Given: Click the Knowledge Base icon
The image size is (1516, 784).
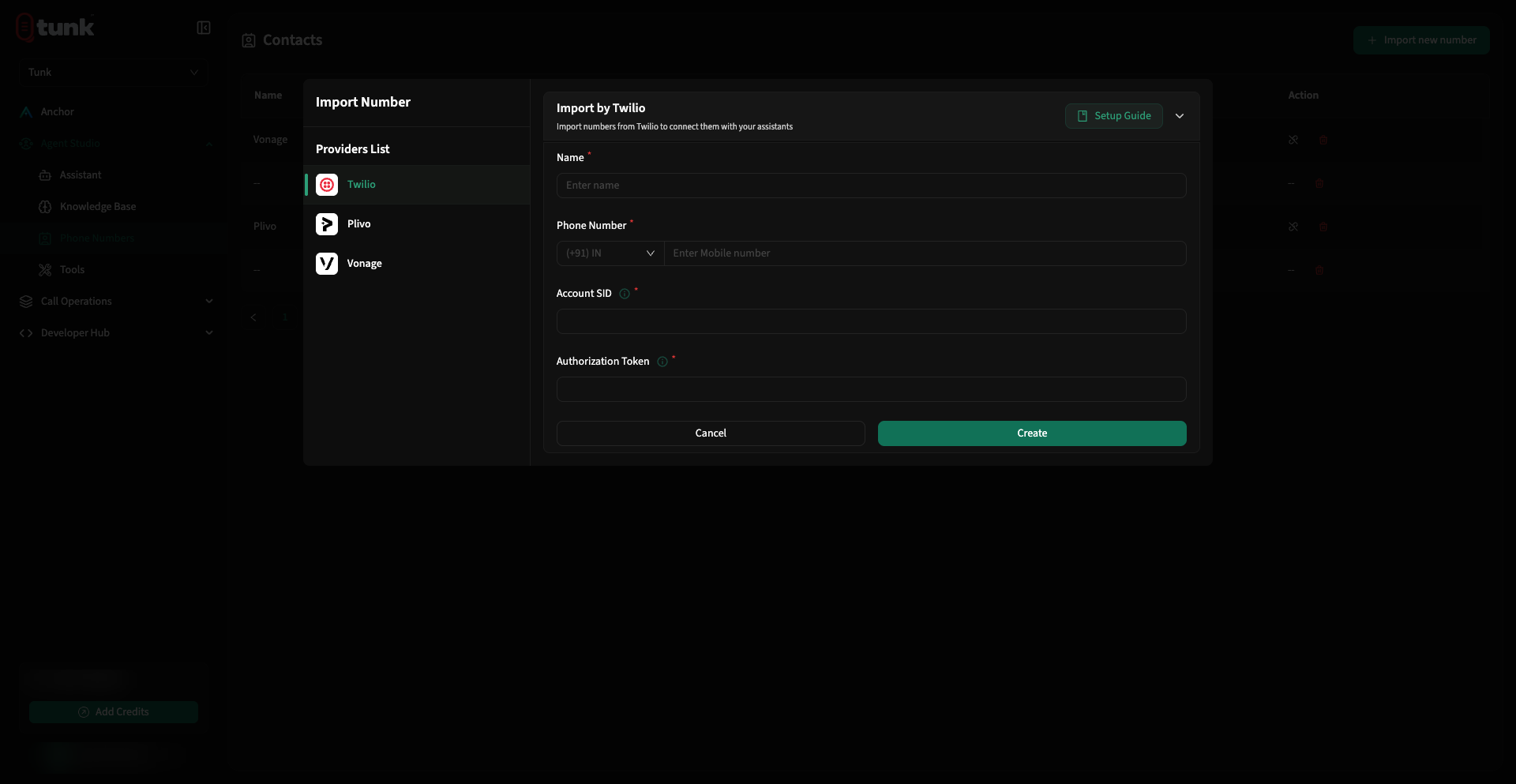Looking at the screenshot, I should click(45, 207).
